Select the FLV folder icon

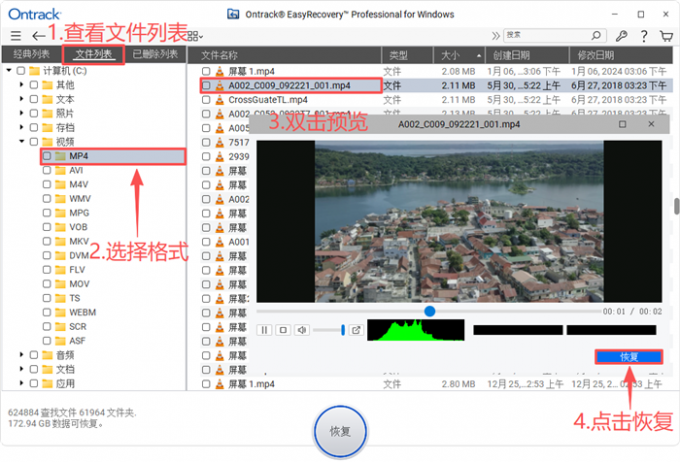coord(61,270)
